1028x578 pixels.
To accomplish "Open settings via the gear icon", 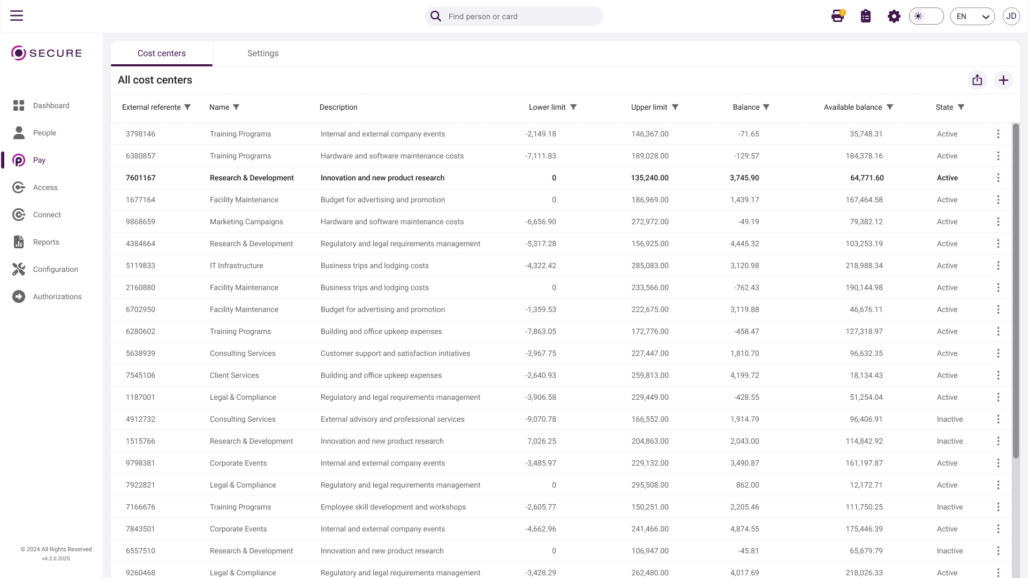I will click(894, 16).
